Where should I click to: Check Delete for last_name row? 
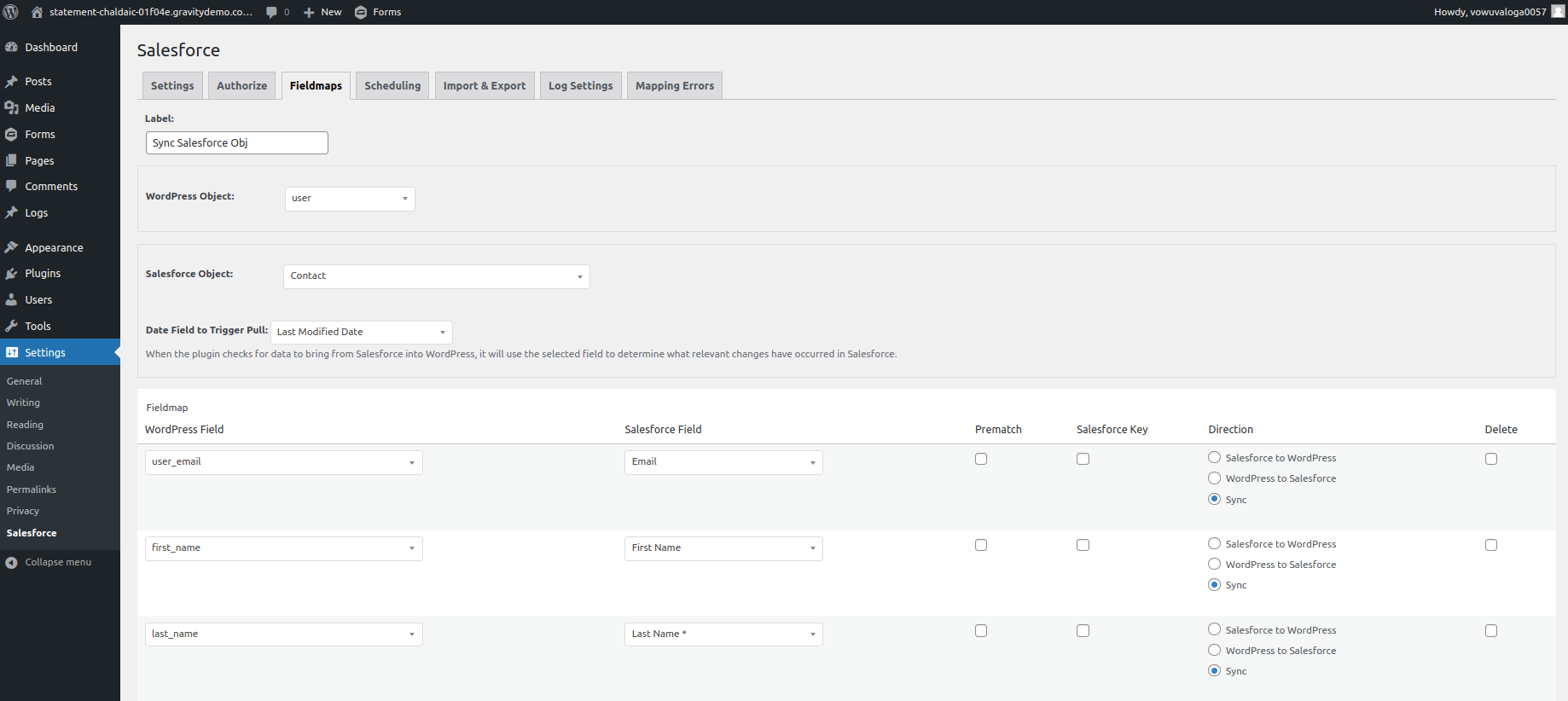click(x=1491, y=631)
